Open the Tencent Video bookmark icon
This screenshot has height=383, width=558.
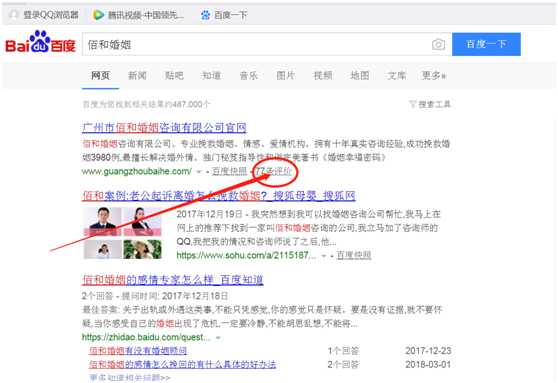98,15
